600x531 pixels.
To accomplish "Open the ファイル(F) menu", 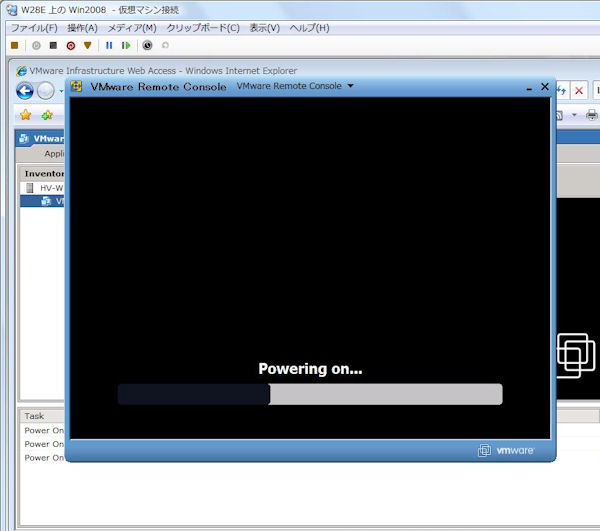I will [x=34, y=28].
